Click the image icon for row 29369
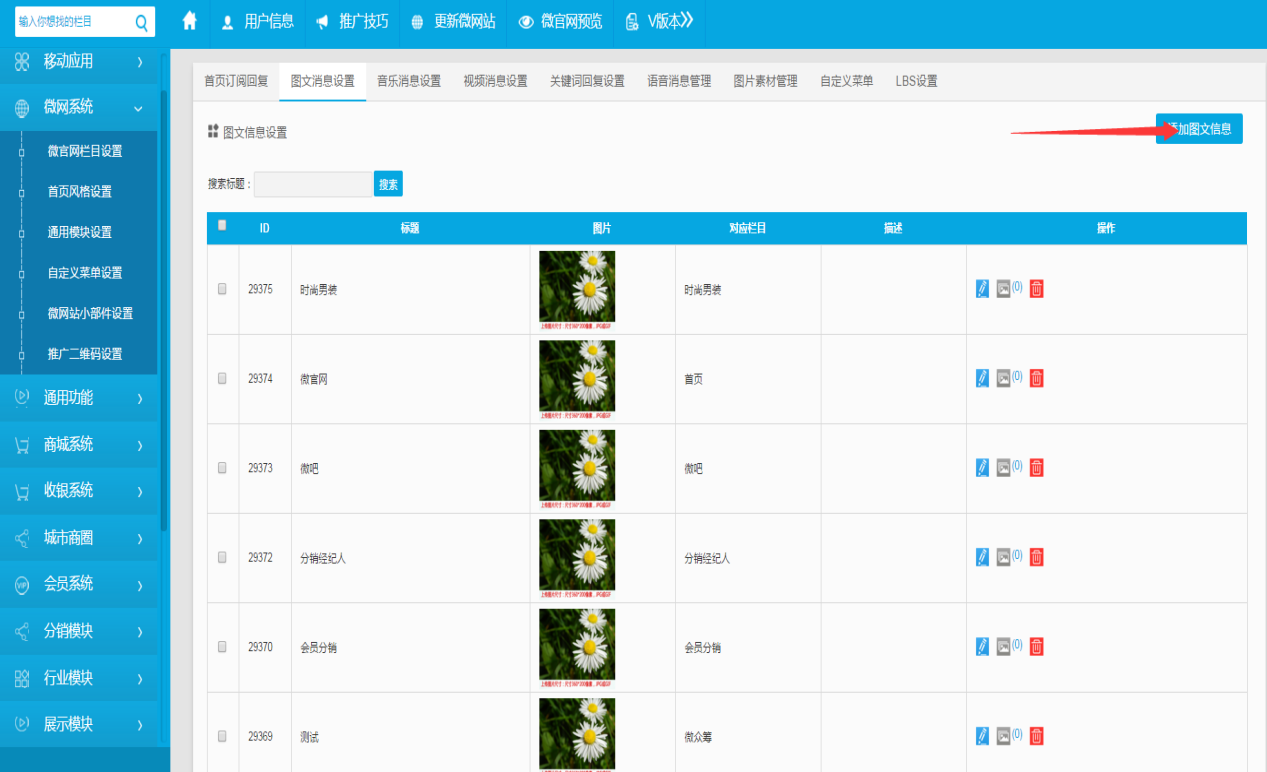This screenshot has width=1267, height=772. [1003, 736]
